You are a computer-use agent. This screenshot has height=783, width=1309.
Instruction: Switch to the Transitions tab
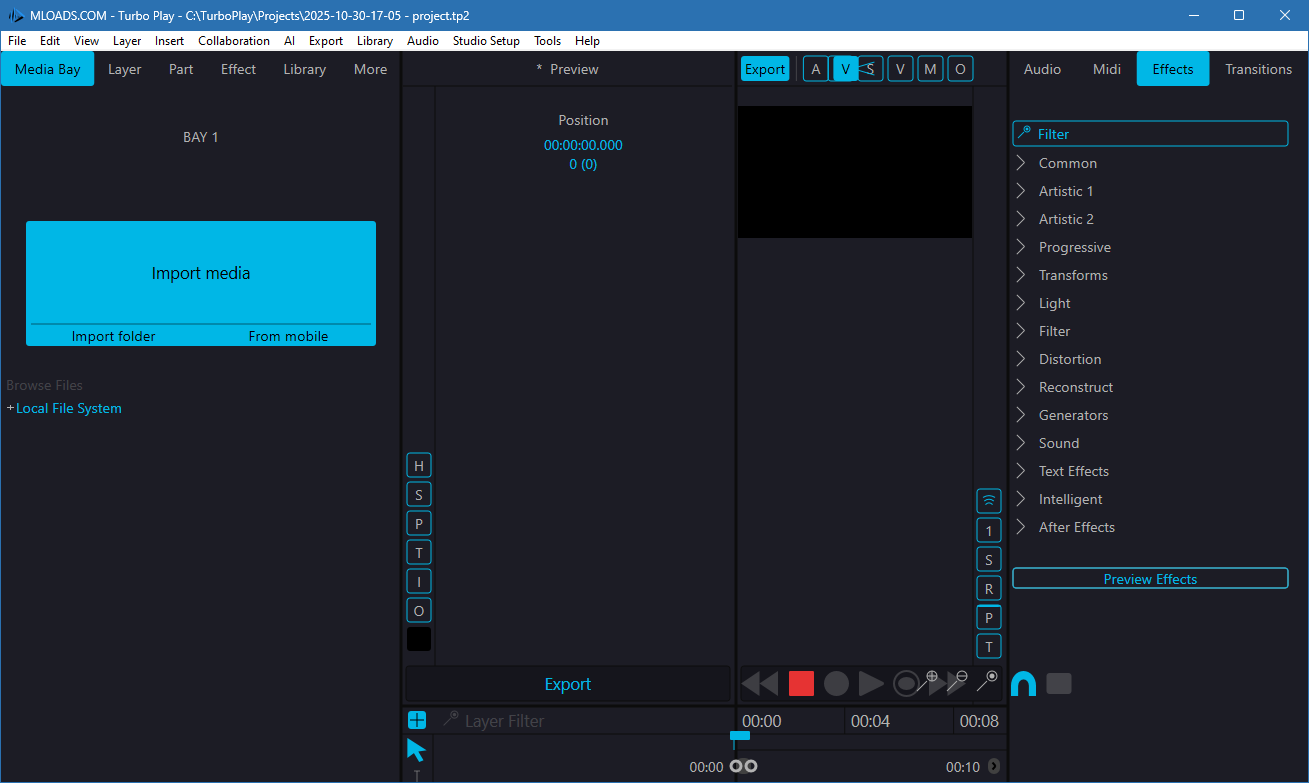pyautogui.click(x=1258, y=69)
